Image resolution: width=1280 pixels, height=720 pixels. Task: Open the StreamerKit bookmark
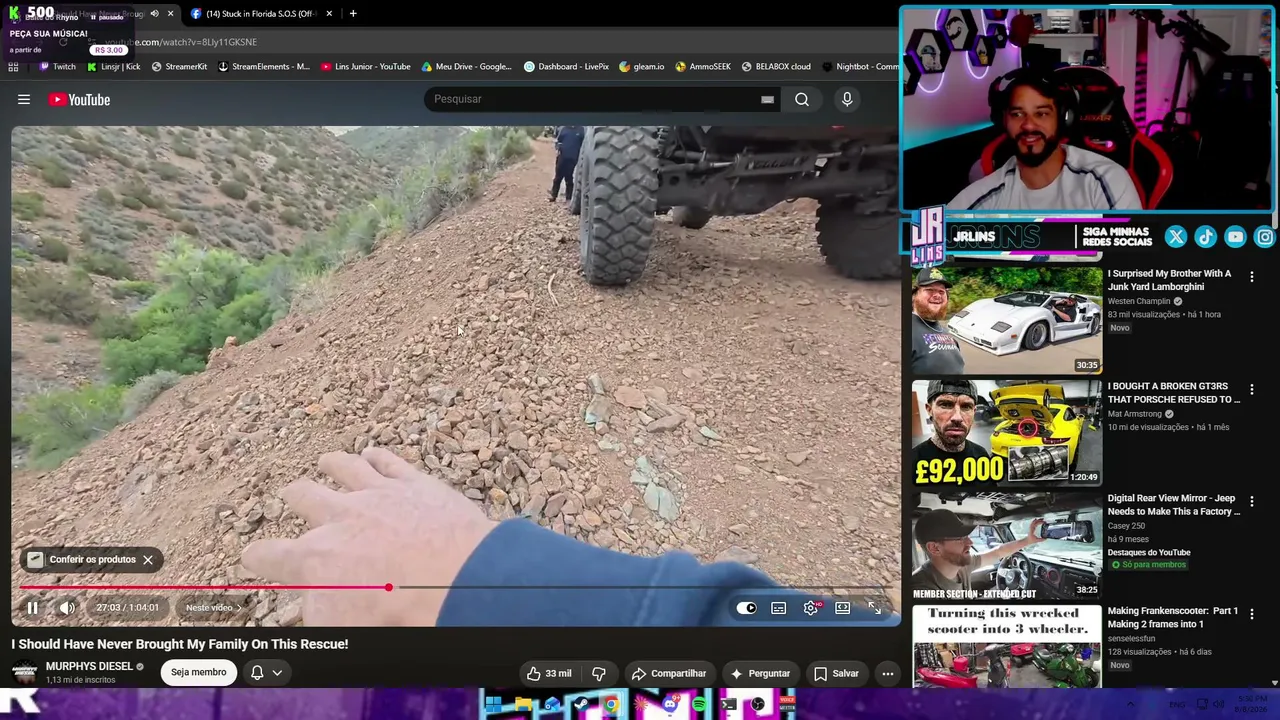179,67
